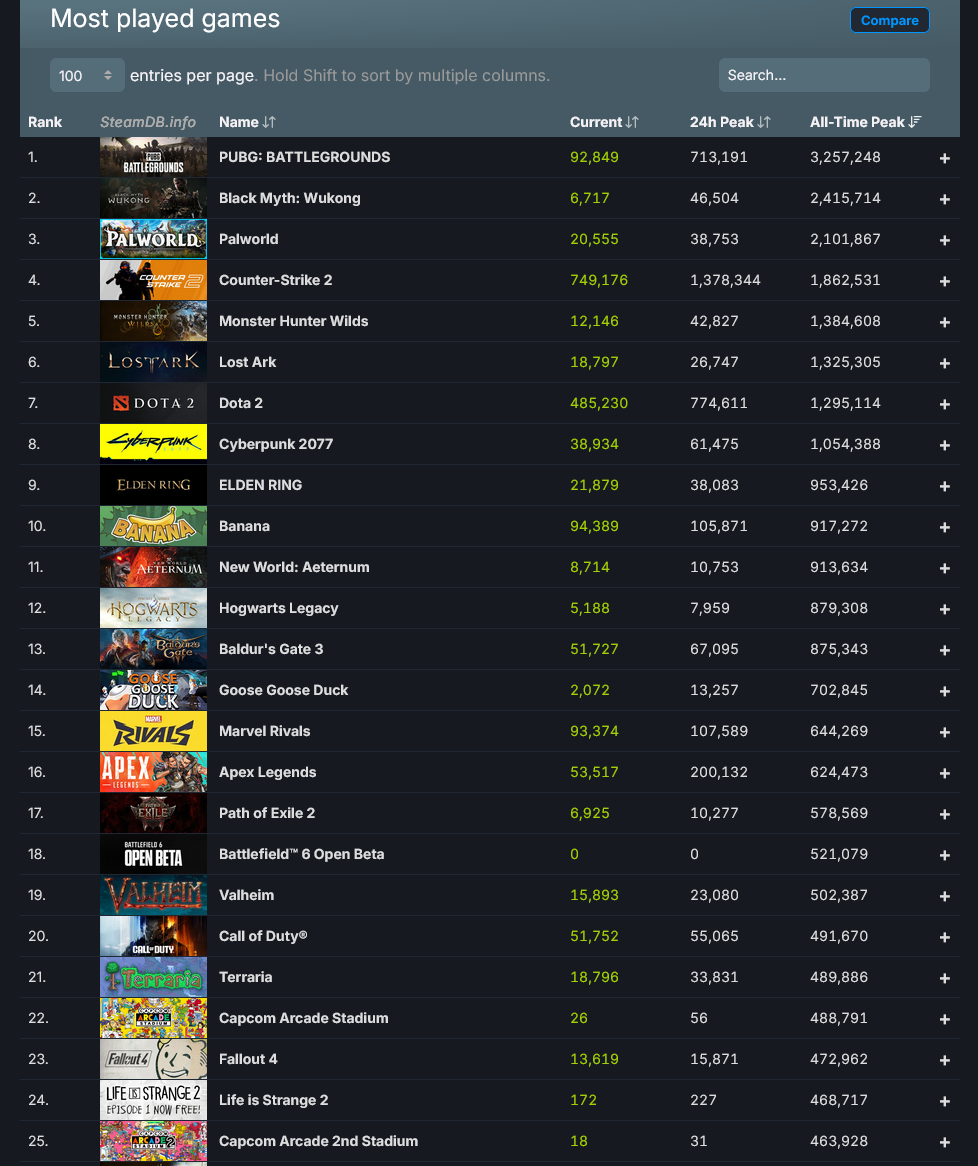Click the Capcom Arcade Stadium thumbnail
Viewport: 978px width, 1166px height.
click(x=153, y=1018)
